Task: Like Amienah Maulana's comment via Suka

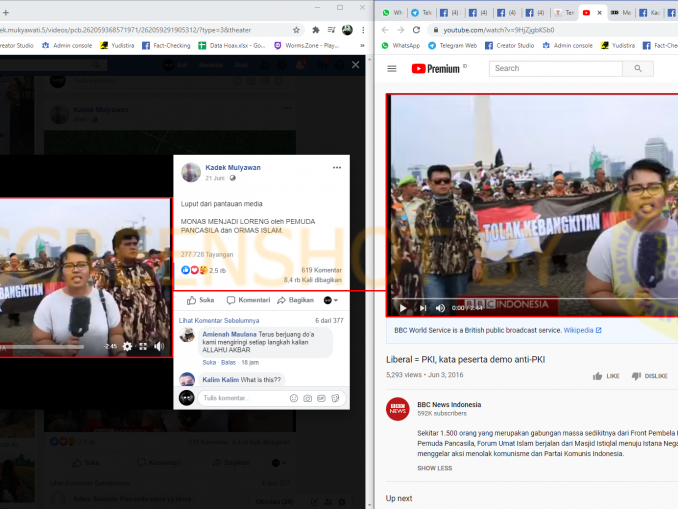Action: [209, 362]
